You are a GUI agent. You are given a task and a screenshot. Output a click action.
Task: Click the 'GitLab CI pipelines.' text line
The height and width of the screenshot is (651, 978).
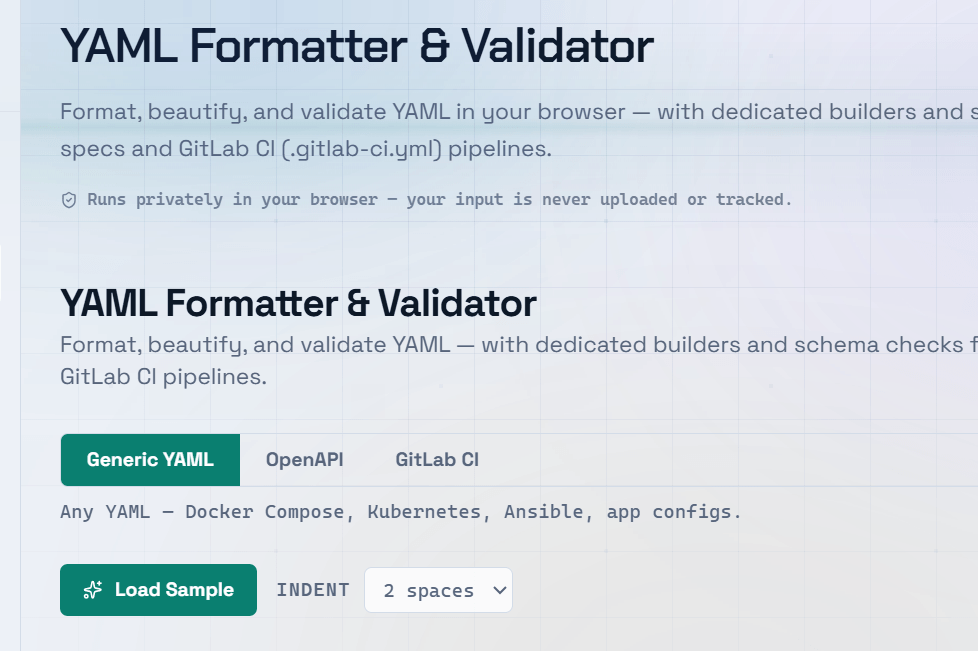[x=163, y=377]
